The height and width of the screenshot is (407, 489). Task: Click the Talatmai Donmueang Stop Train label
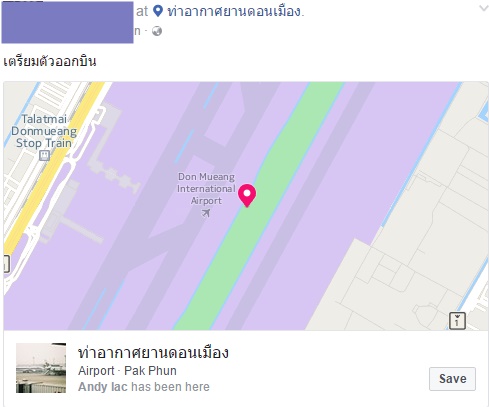click(x=44, y=131)
